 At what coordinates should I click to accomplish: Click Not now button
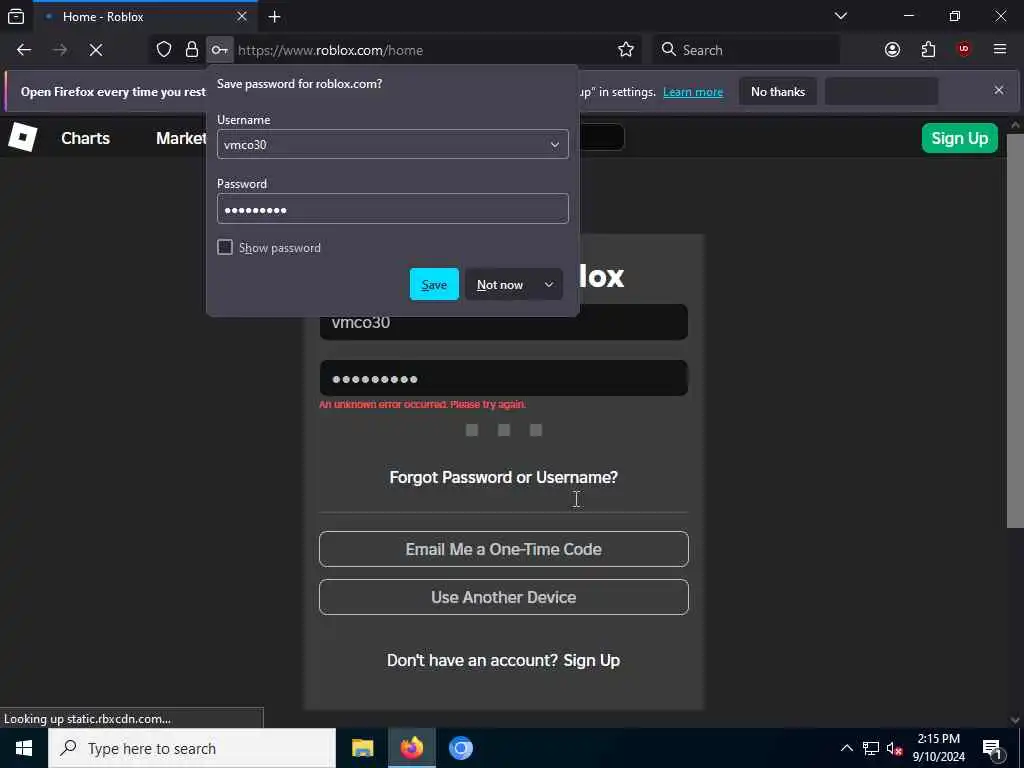coord(500,284)
